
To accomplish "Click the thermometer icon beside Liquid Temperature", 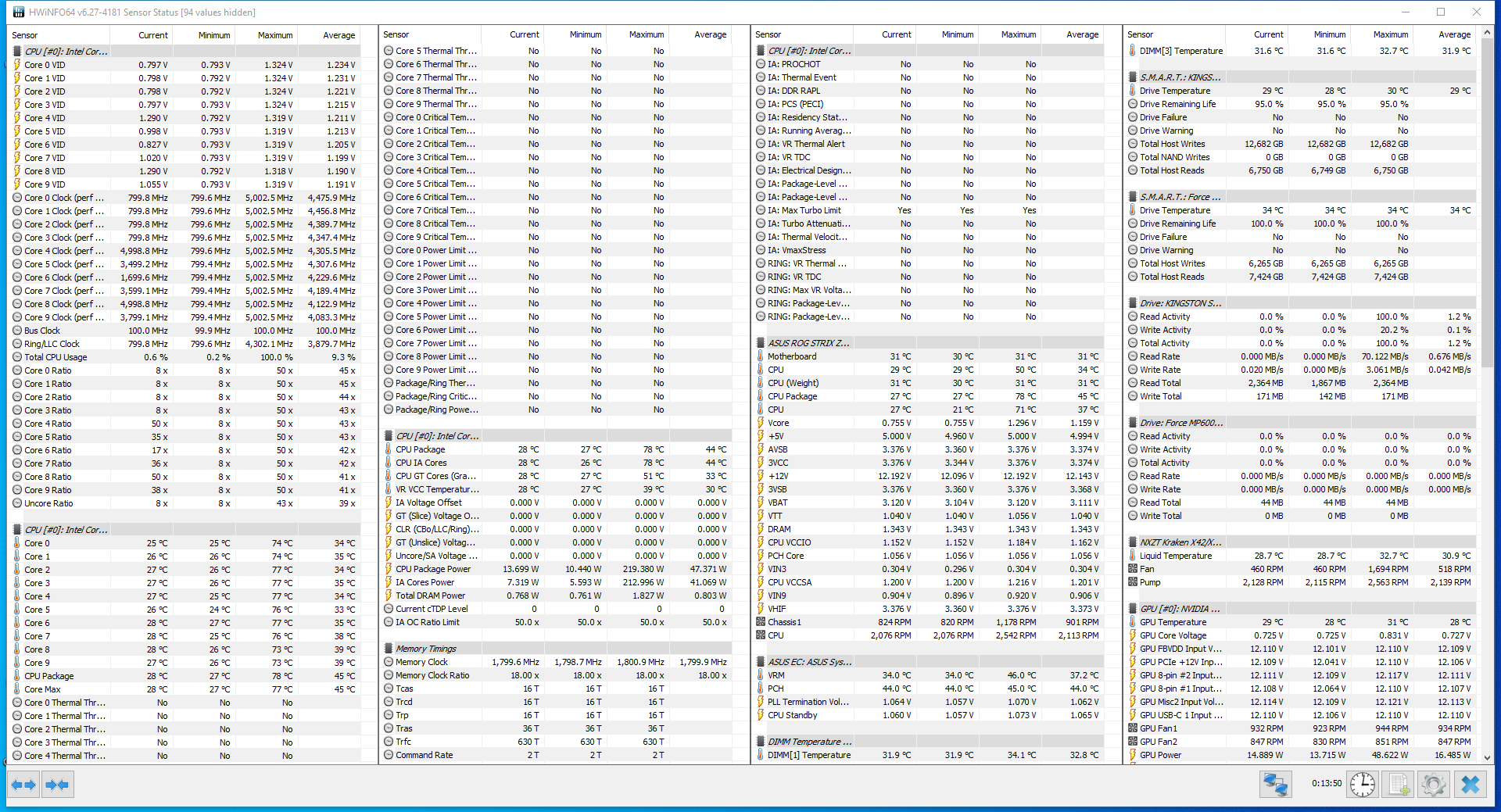I will point(1133,556).
